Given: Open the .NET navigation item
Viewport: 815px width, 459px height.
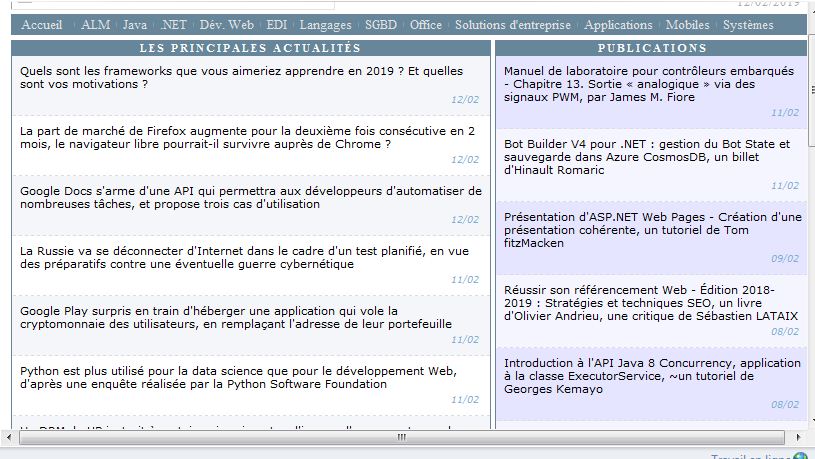Looking at the screenshot, I should (x=173, y=25).
